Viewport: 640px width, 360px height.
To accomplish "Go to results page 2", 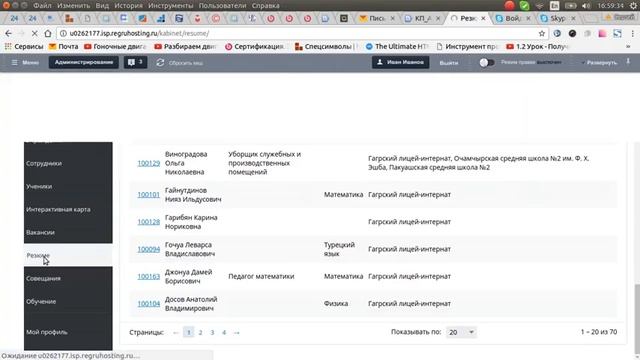I will click(x=200, y=333).
